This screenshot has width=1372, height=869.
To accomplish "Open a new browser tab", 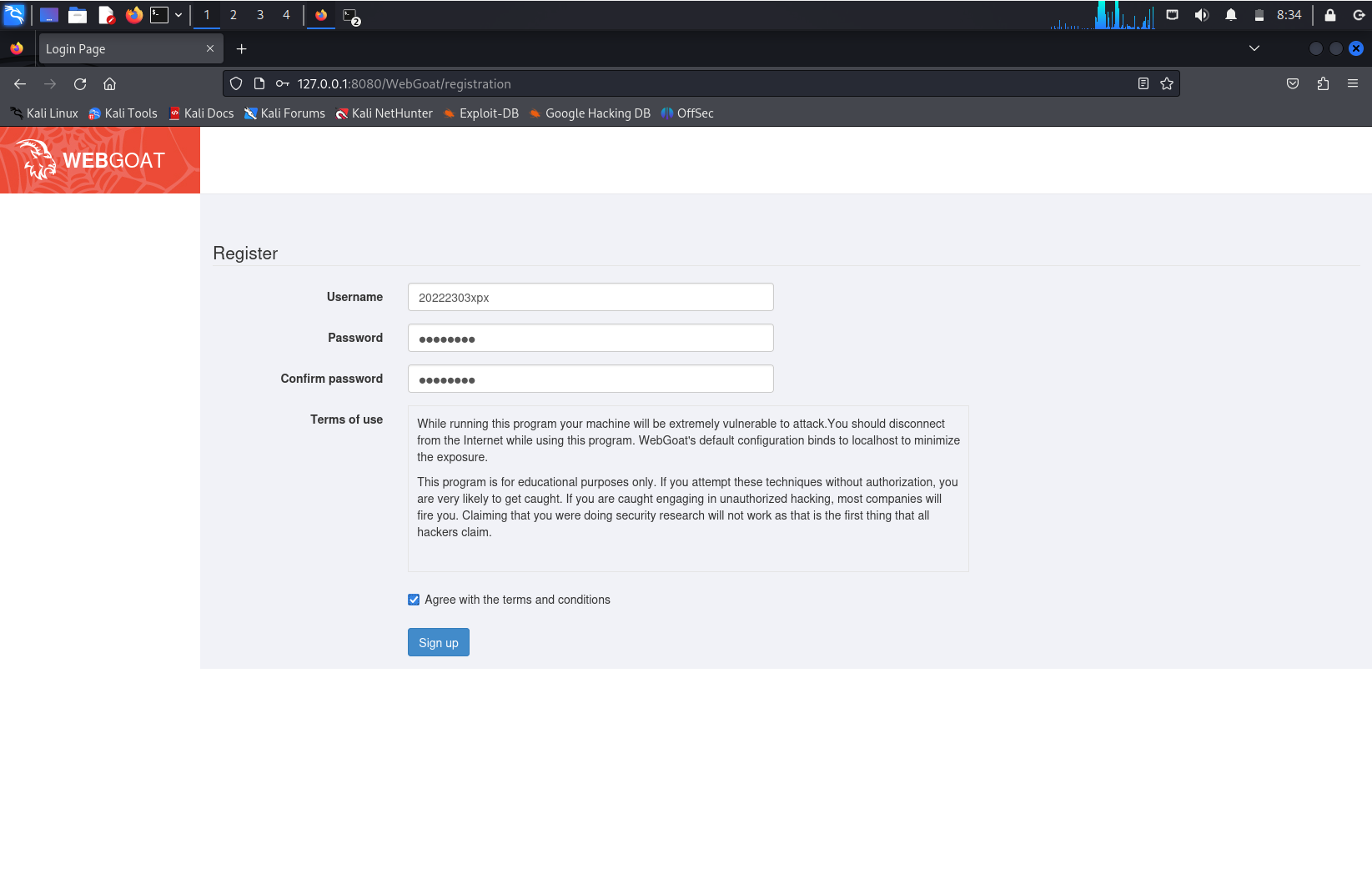I will click(x=242, y=49).
